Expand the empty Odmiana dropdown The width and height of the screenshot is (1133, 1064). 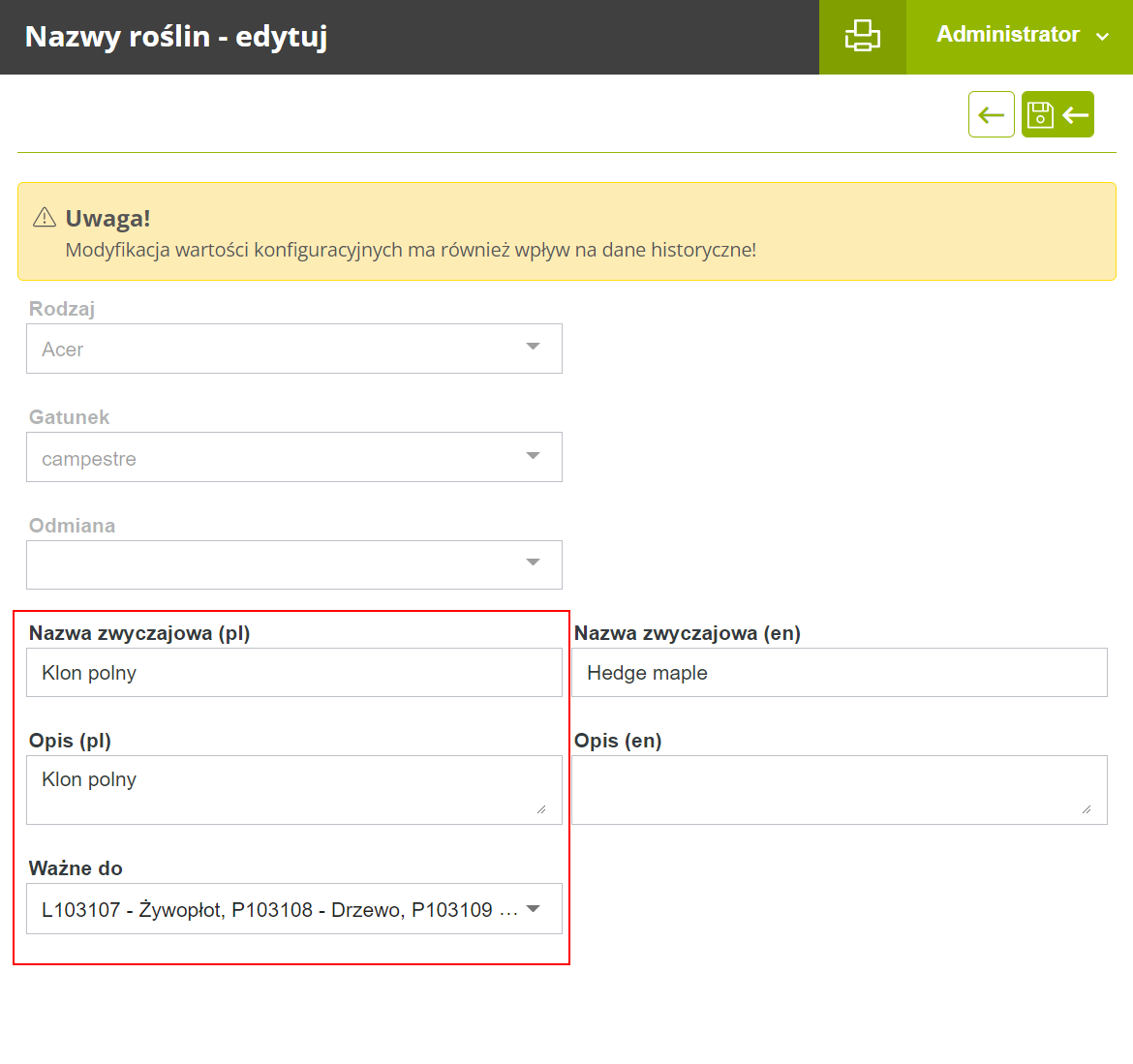point(293,564)
